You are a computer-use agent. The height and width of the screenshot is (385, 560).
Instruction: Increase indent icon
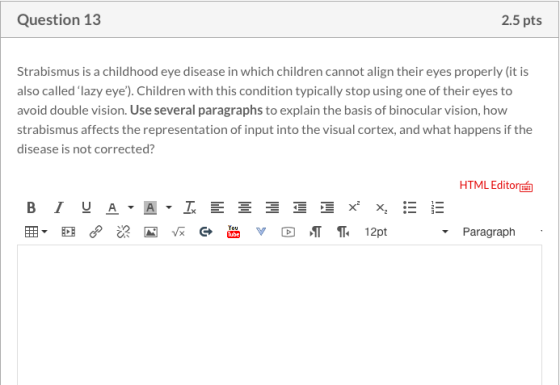pyautogui.click(x=327, y=207)
